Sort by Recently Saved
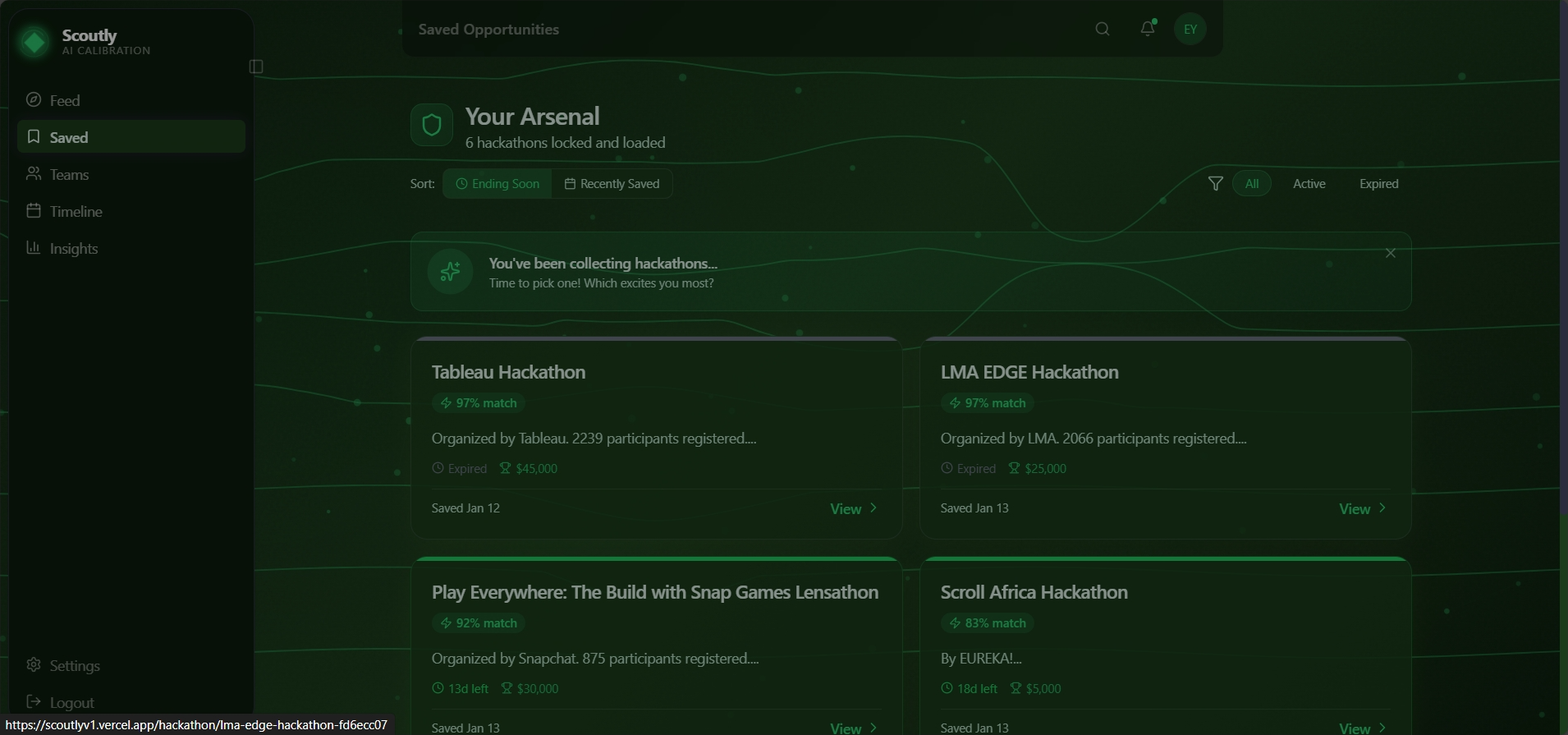 tap(612, 184)
